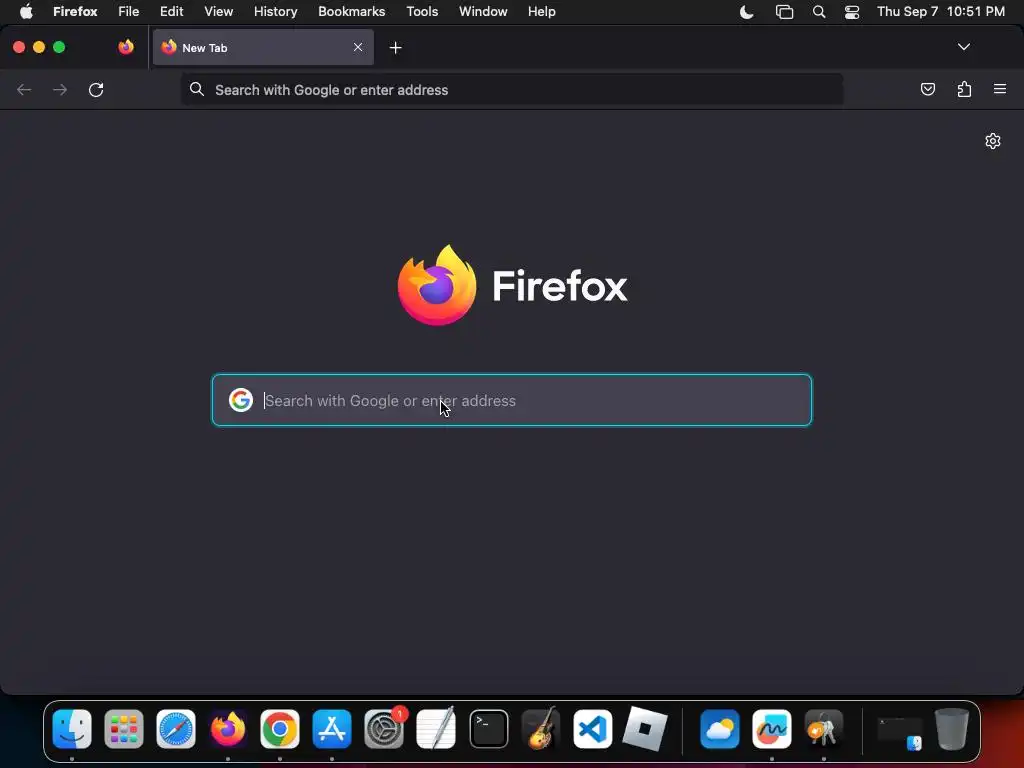Open the Firefox menu in menu bar
This screenshot has height=768, width=1024.
[75, 12]
